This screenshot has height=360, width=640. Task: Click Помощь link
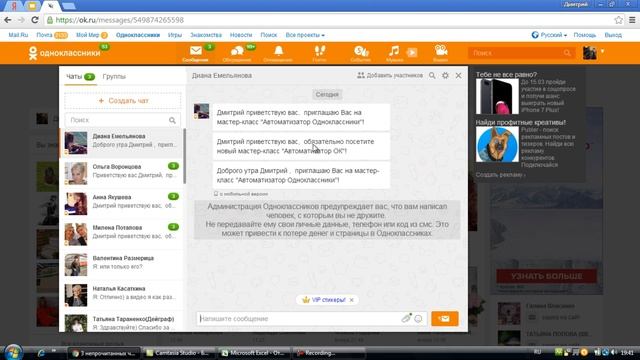pyautogui.click(x=584, y=35)
